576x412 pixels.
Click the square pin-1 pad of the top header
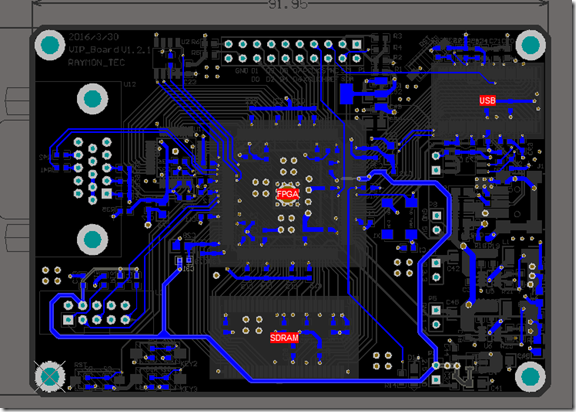pyautogui.click(x=356, y=44)
